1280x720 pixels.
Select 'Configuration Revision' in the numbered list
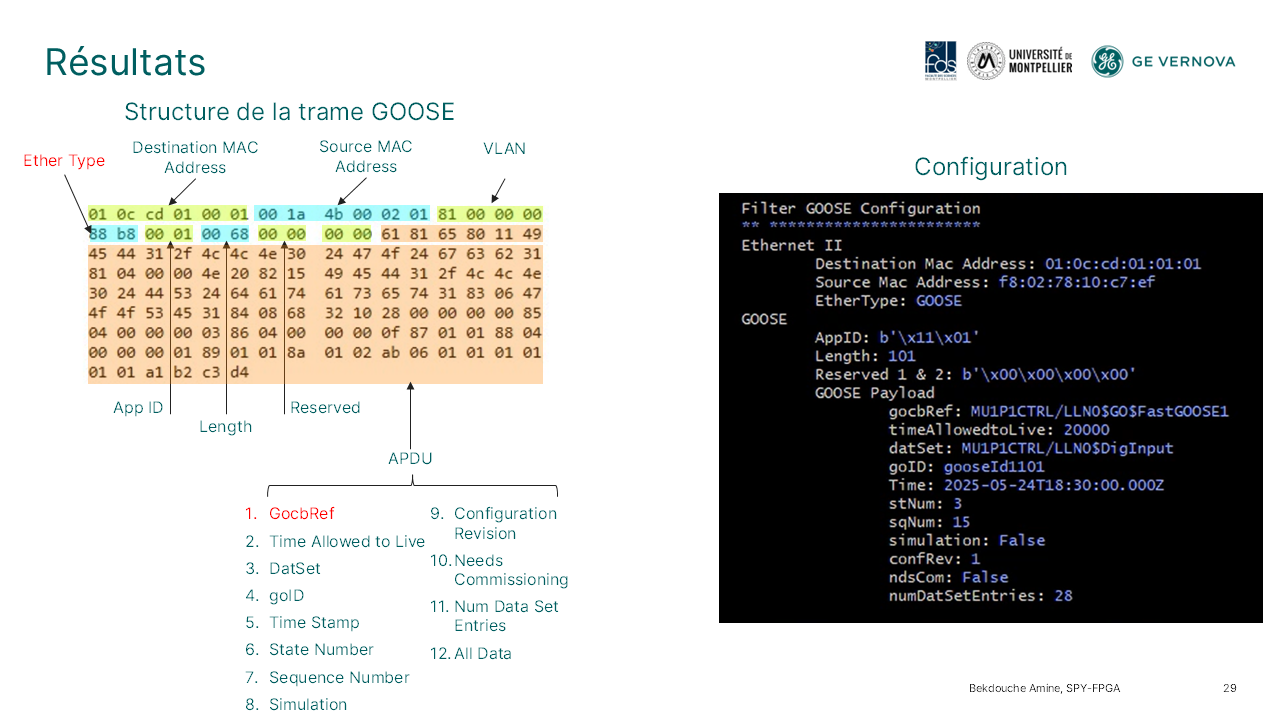click(x=504, y=523)
